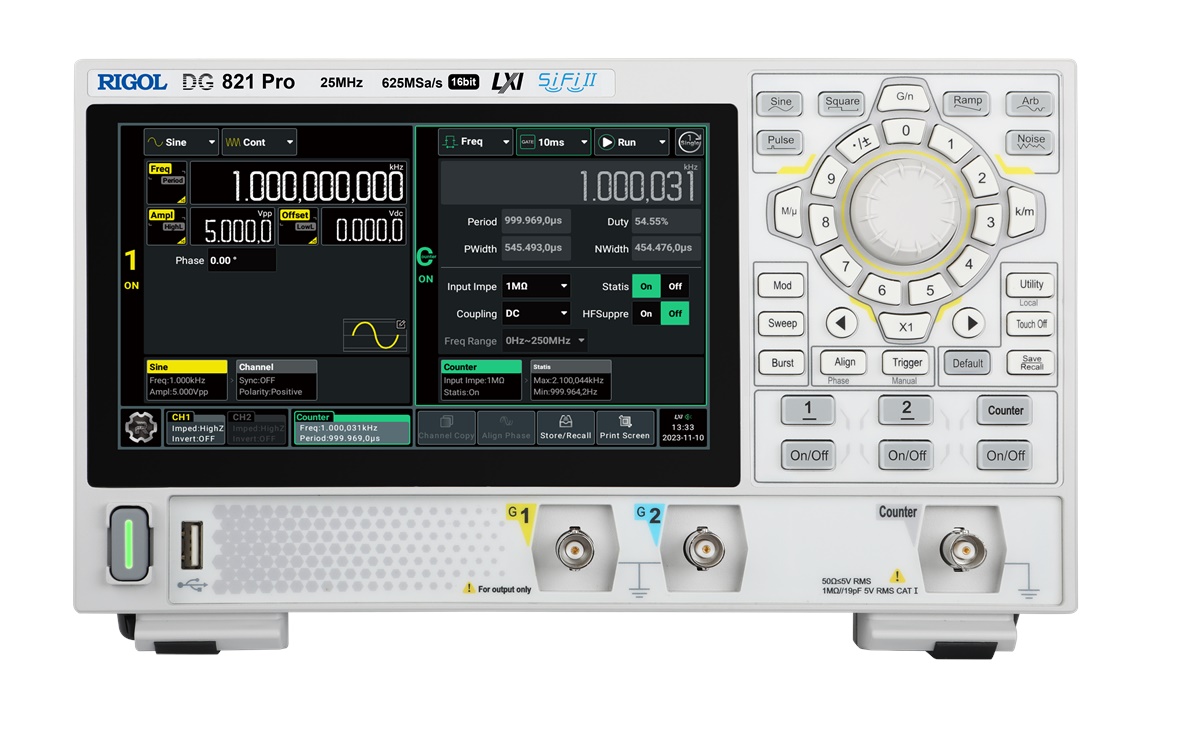Open the Input Impe 1MΩ dropdown

point(536,286)
